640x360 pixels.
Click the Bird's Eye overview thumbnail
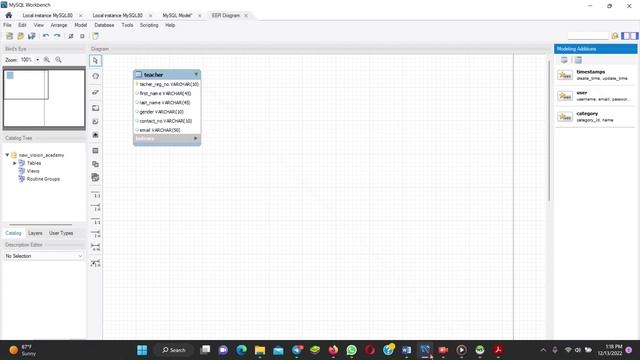pos(44,98)
